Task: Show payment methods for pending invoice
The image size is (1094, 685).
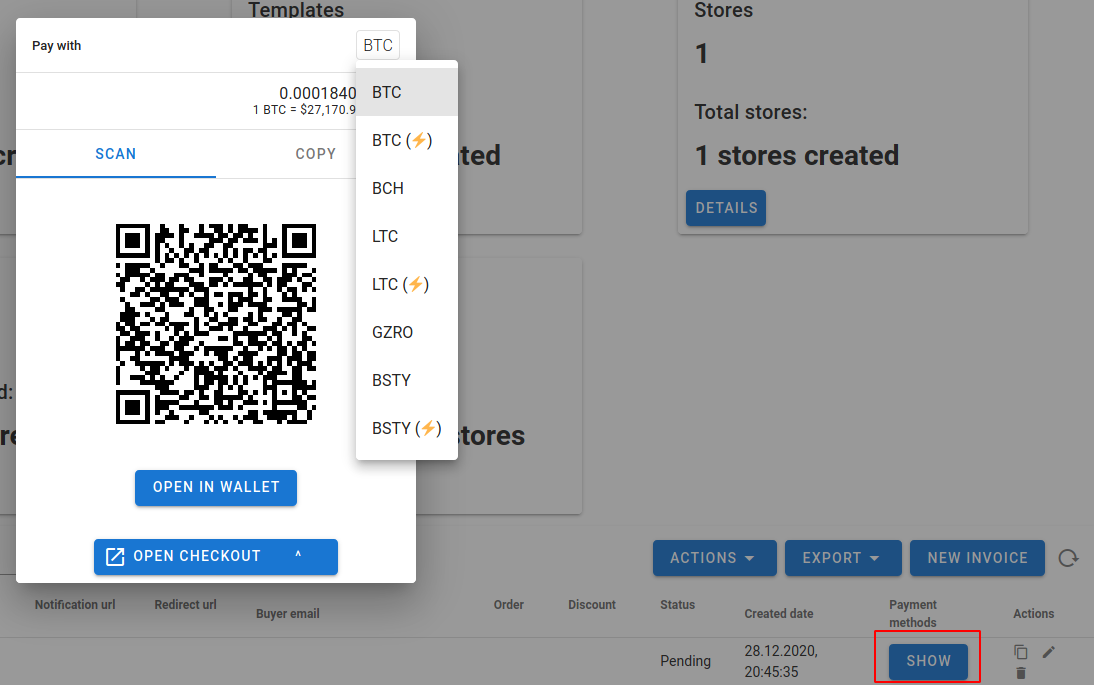Action: click(928, 661)
